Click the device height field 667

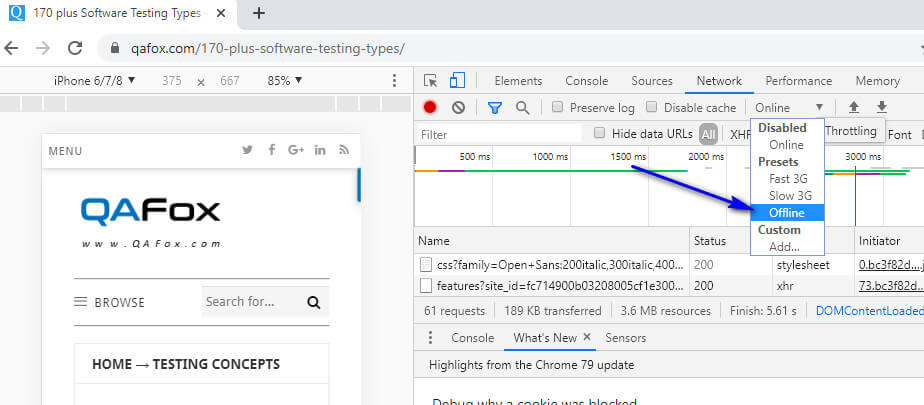coord(230,81)
